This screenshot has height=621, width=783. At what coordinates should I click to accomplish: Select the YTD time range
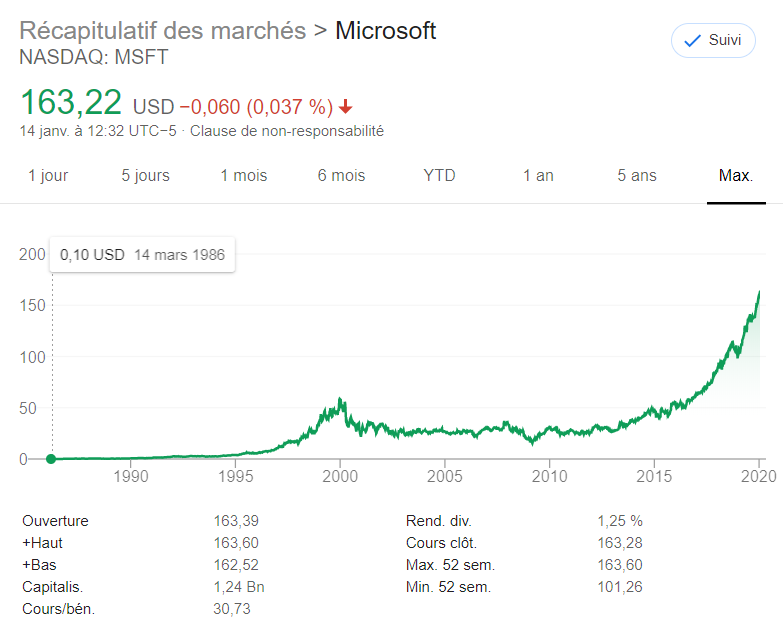click(x=439, y=176)
